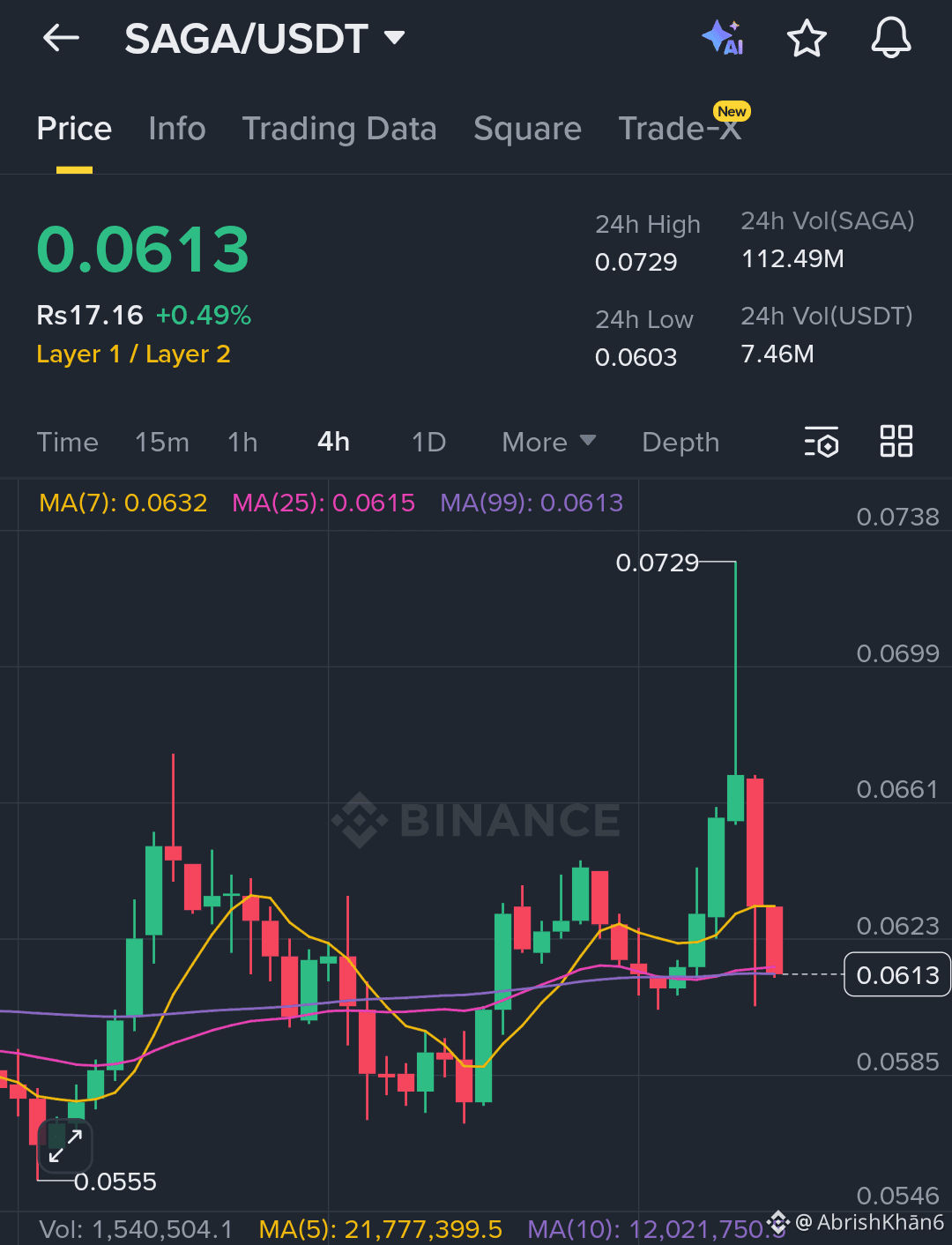This screenshot has width=952, height=1245.
Task: Open the Binance AI assistant
Action: 723,38
